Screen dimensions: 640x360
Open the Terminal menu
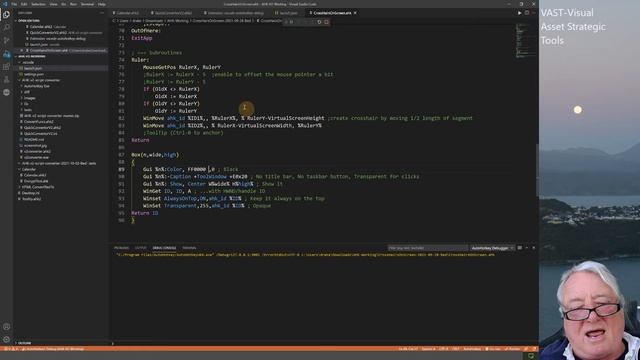tap(87, 4)
